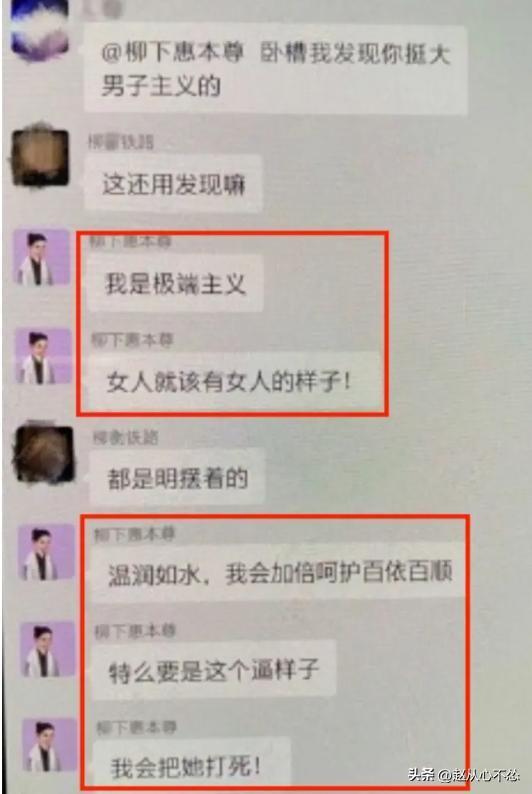Open the 柳下惠本尊 name above 我是极端主义
The height and width of the screenshot is (794, 532).
[x=131, y=241]
